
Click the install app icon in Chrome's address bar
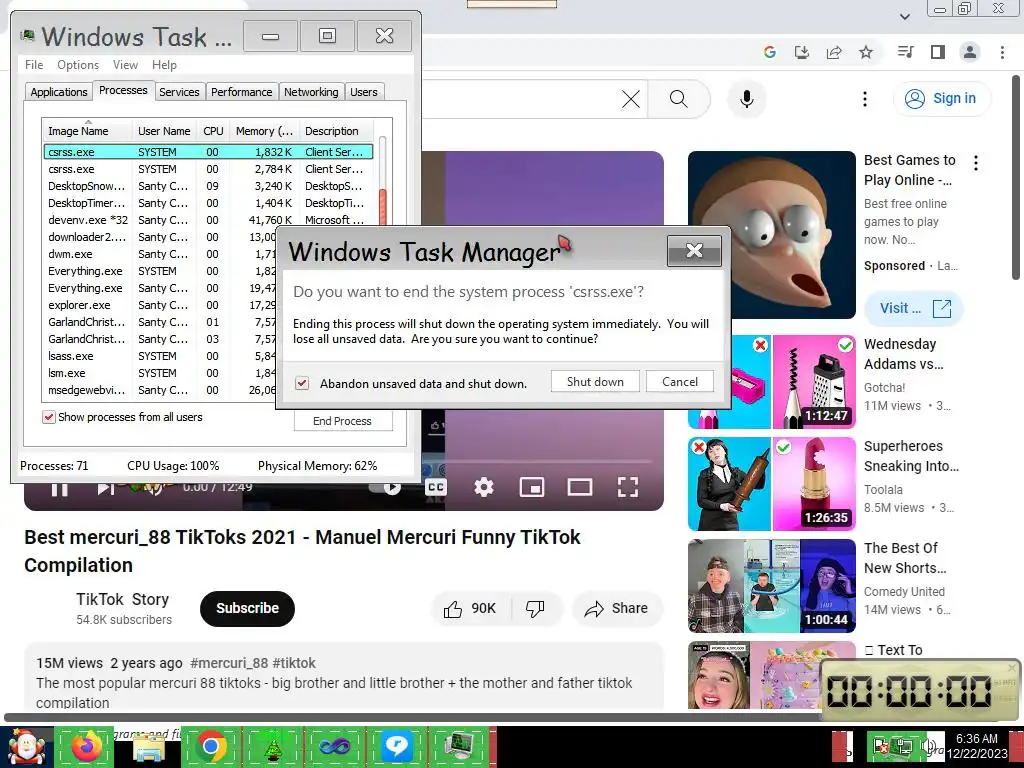coord(802,52)
